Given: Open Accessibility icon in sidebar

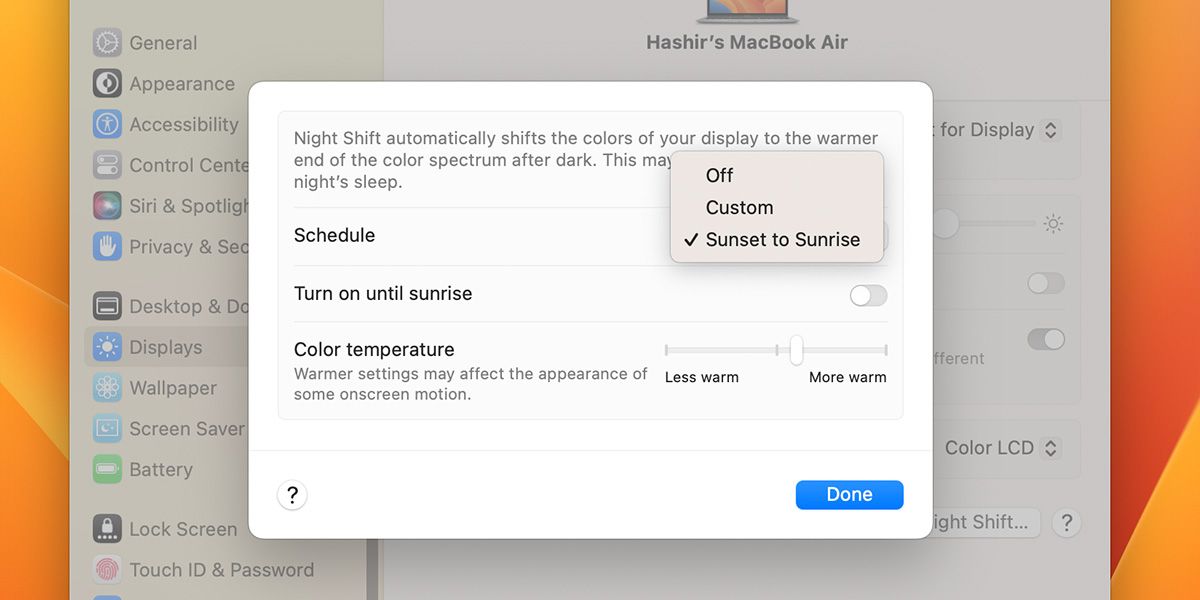Looking at the screenshot, I should (x=107, y=124).
